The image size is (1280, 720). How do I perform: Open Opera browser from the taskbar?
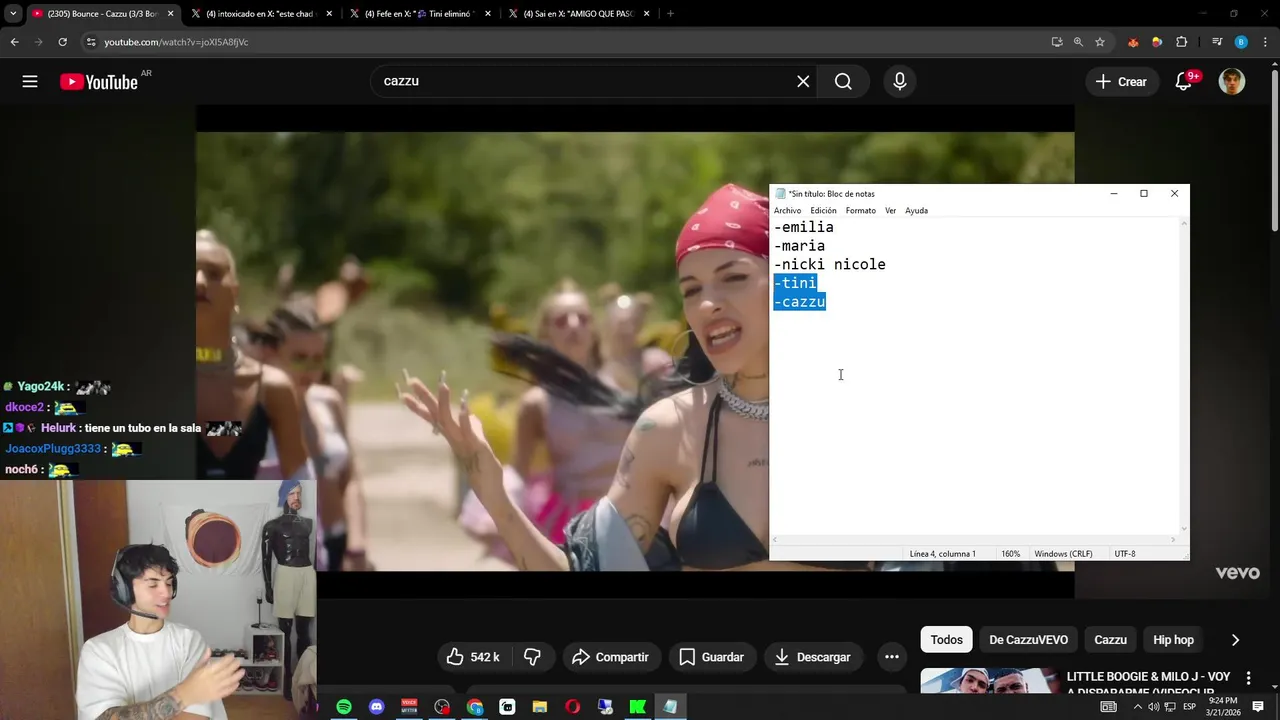click(x=572, y=707)
